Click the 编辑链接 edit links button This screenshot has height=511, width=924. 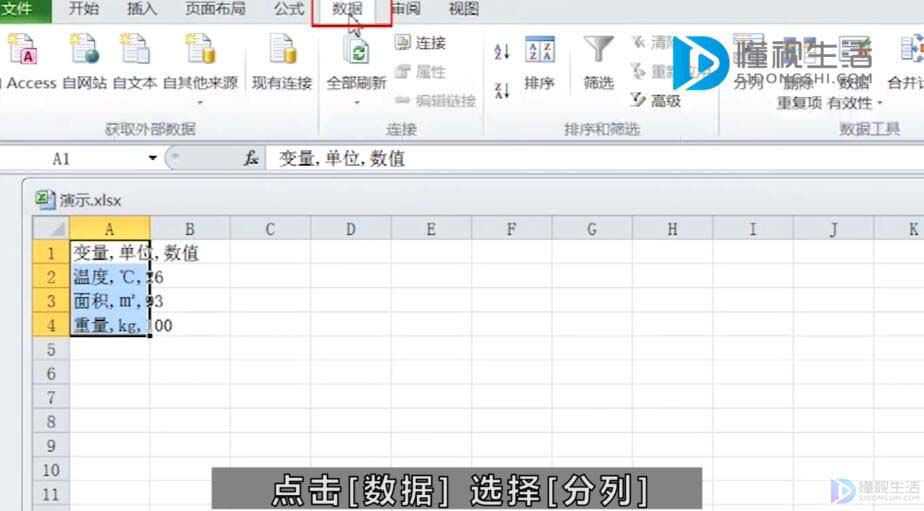(x=435, y=101)
